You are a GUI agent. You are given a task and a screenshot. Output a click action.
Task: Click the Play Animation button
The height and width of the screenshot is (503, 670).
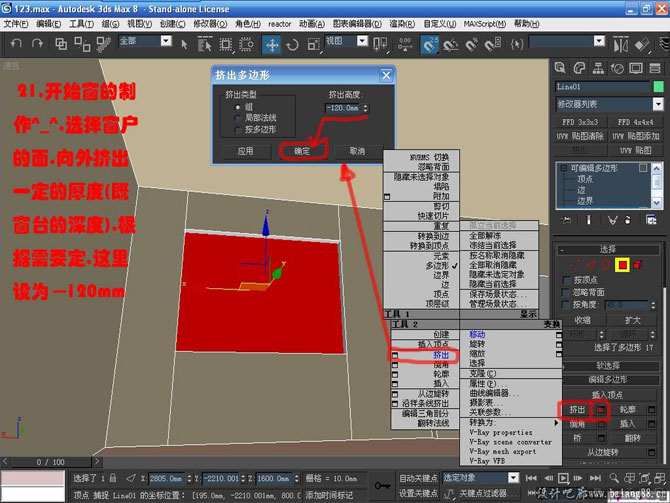coord(564,478)
